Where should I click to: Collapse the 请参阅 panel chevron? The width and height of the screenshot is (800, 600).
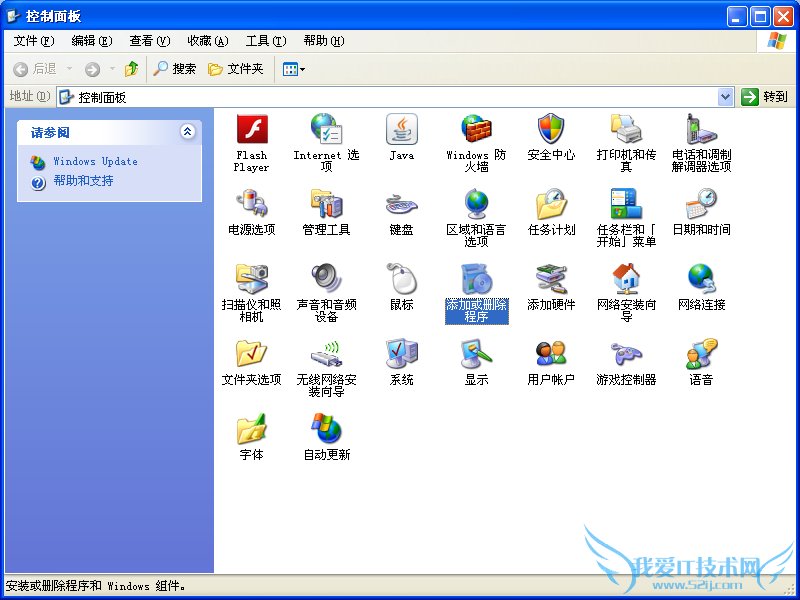tap(187, 132)
